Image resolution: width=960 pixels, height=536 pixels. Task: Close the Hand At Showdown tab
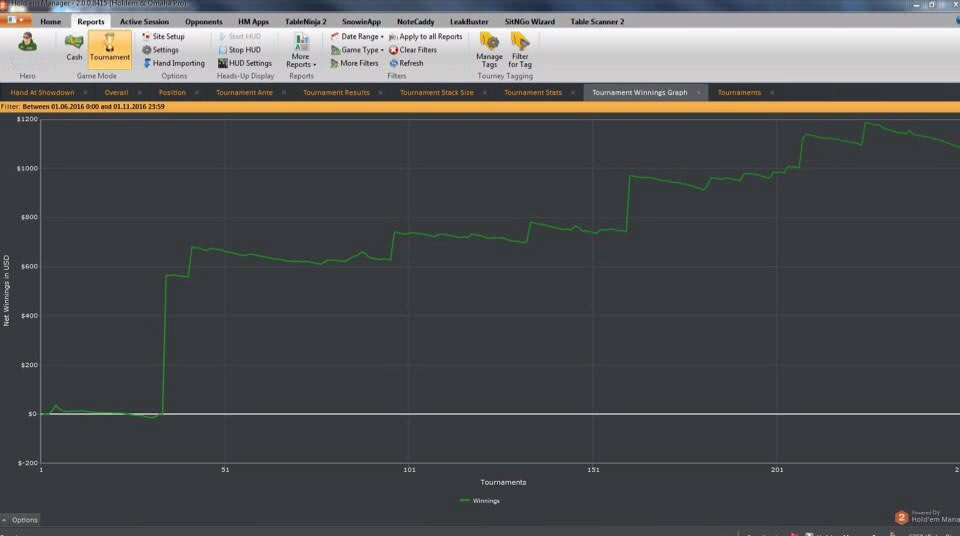[x=85, y=92]
